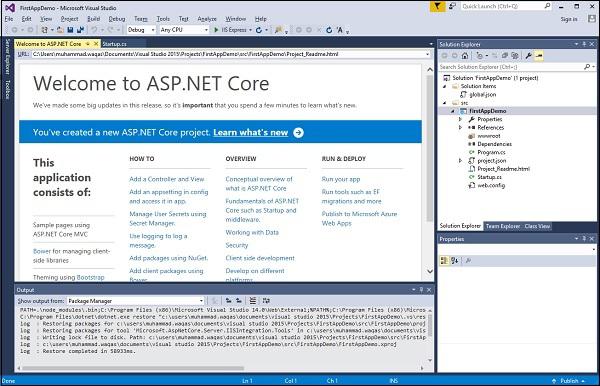Toggle Show All Files in Solution Explorer
Screen dimensions: 600x386
(515, 56)
